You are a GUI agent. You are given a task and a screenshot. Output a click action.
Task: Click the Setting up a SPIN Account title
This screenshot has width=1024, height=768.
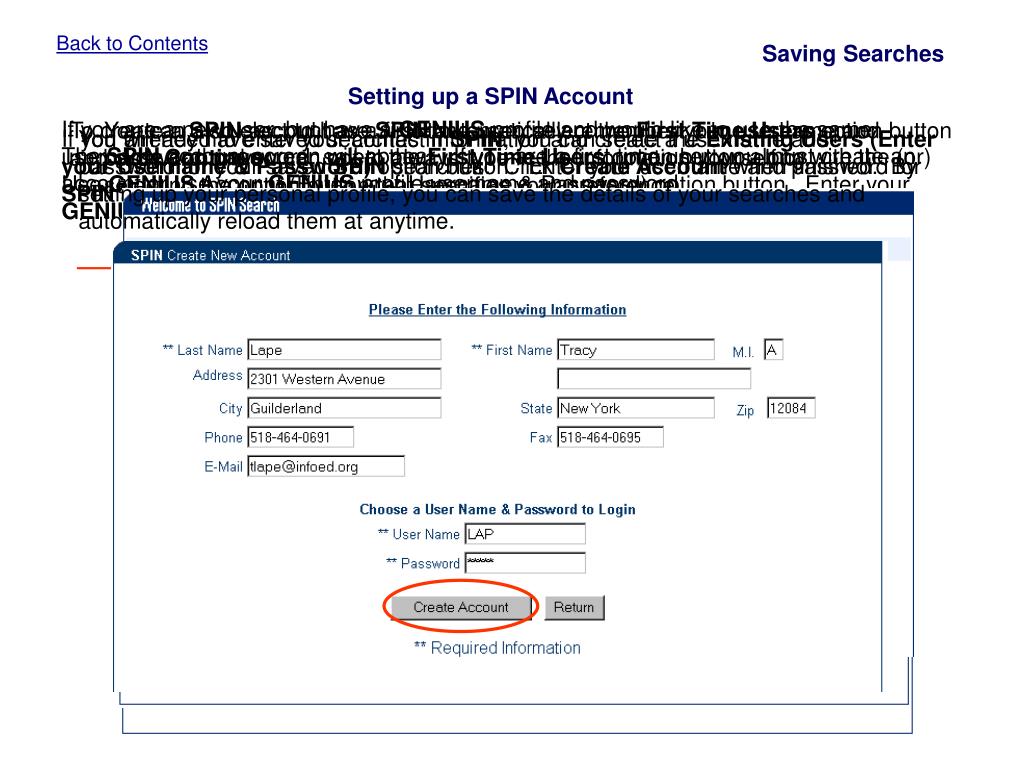click(490, 96)
